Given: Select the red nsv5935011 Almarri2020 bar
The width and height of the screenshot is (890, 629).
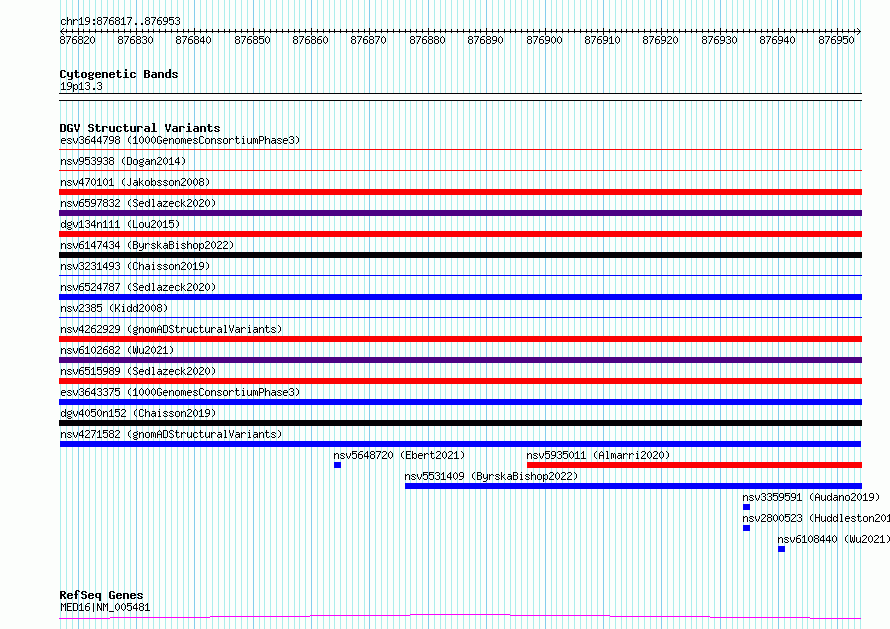Looking at the screenshot, I should 694,465.
